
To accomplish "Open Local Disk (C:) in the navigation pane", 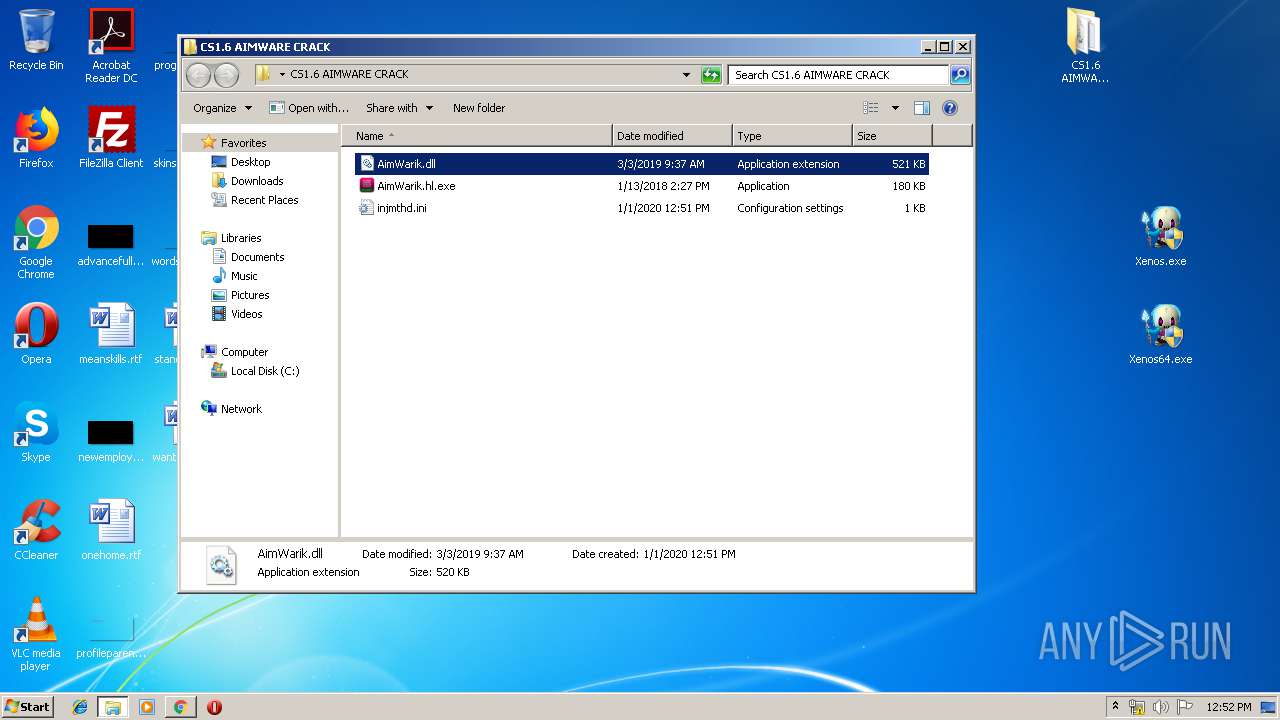I will coord(264,371).
